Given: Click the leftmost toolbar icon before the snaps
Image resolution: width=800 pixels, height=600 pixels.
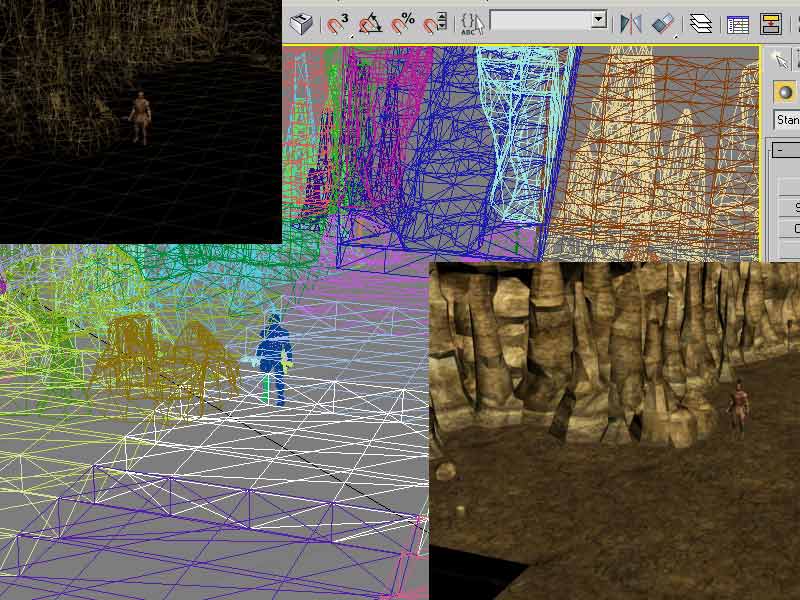Looking at the screenshot, I should 302,23.
